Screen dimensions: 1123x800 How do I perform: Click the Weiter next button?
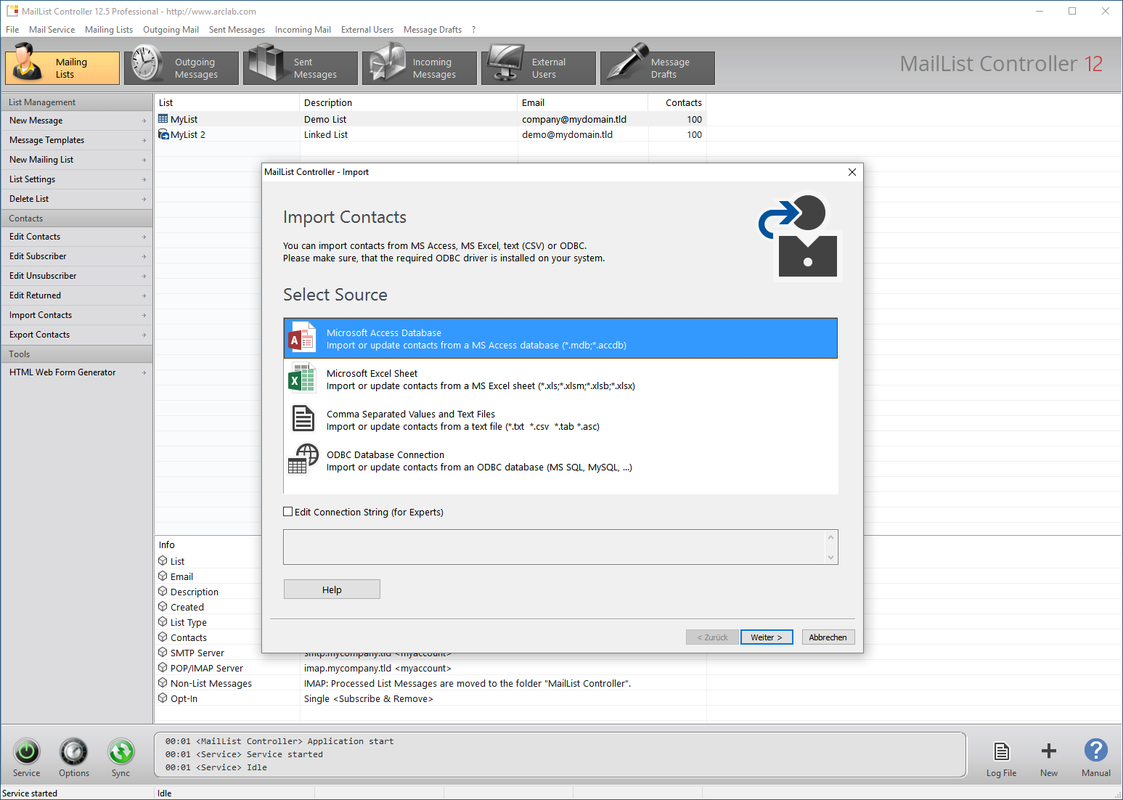[766, 637]
